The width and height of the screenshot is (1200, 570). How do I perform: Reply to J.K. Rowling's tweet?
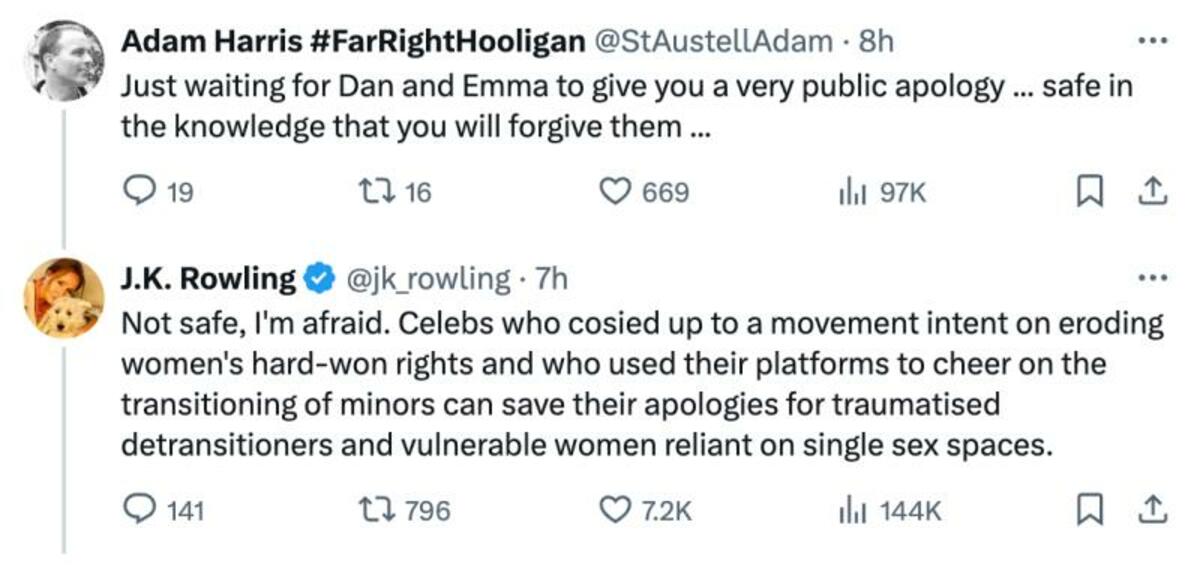pyautogui.click(x=135, y=510)
